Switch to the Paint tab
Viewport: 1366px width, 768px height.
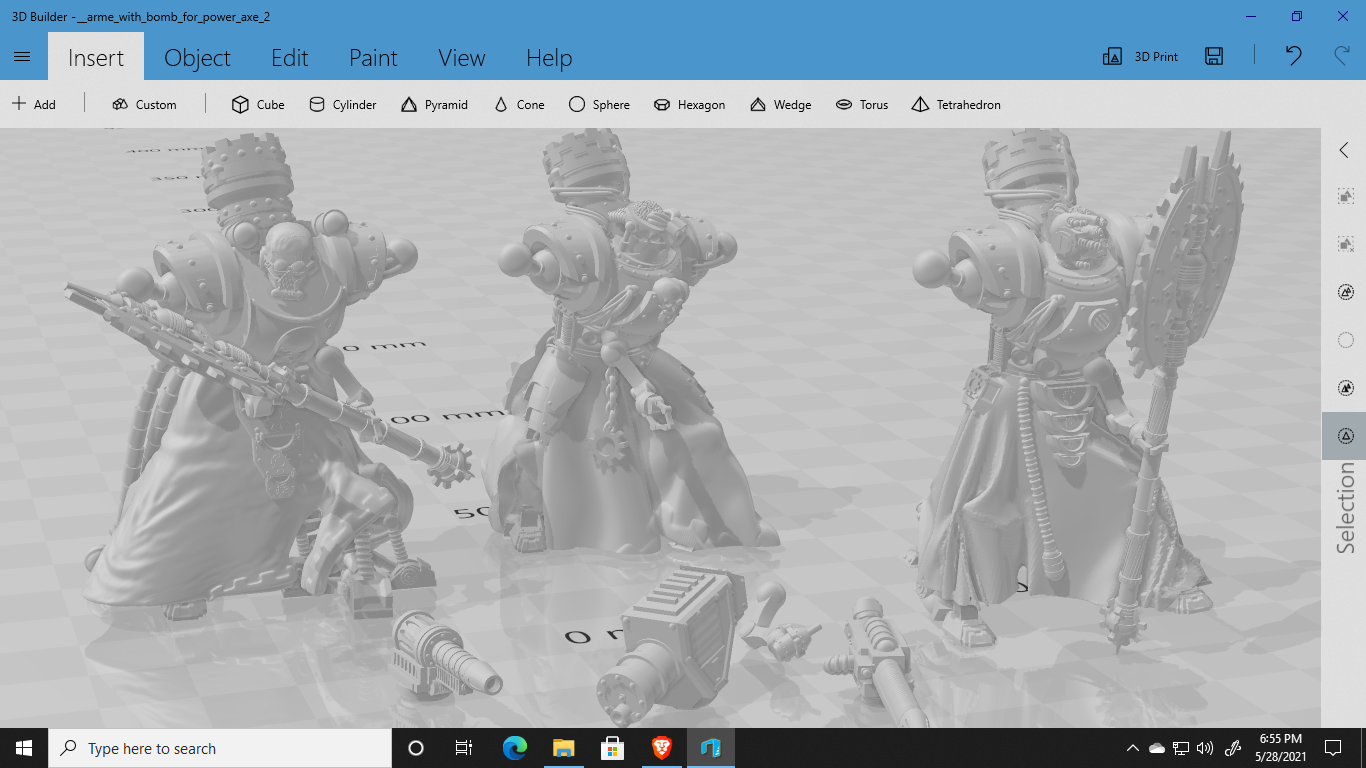373,57
